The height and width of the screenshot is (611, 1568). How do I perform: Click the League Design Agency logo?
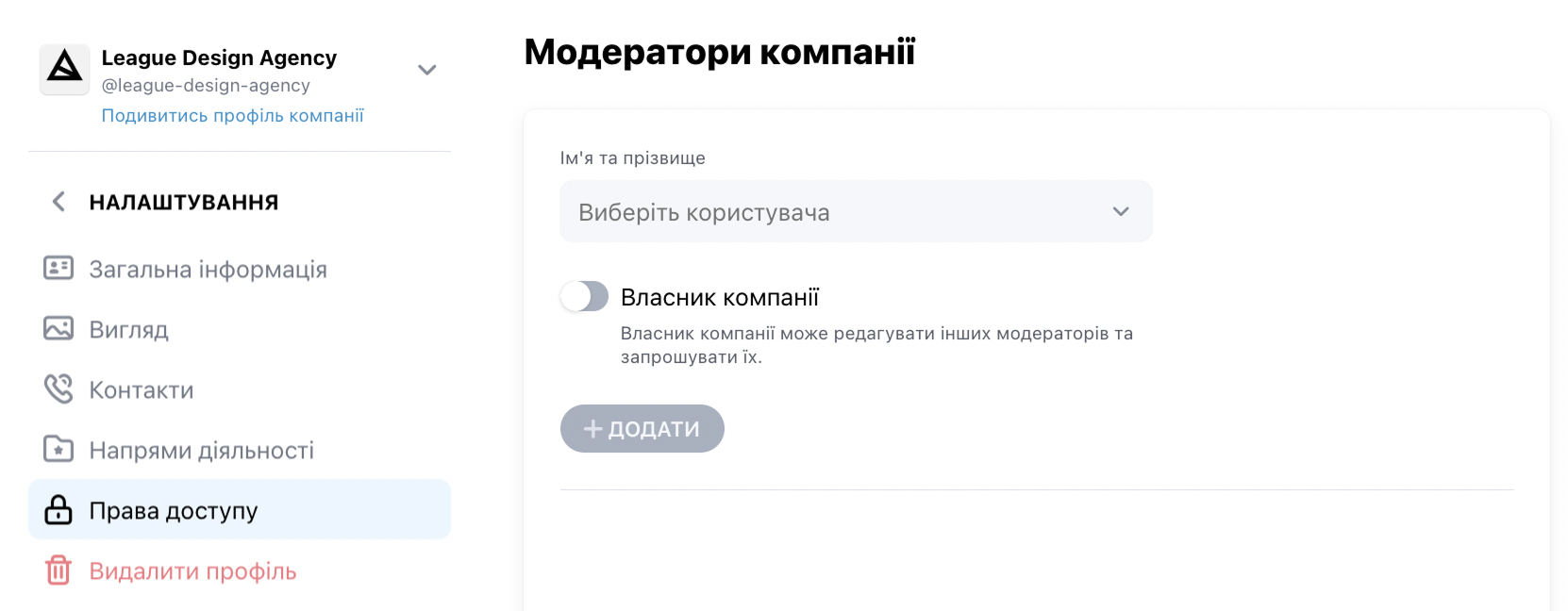point(64,69)
